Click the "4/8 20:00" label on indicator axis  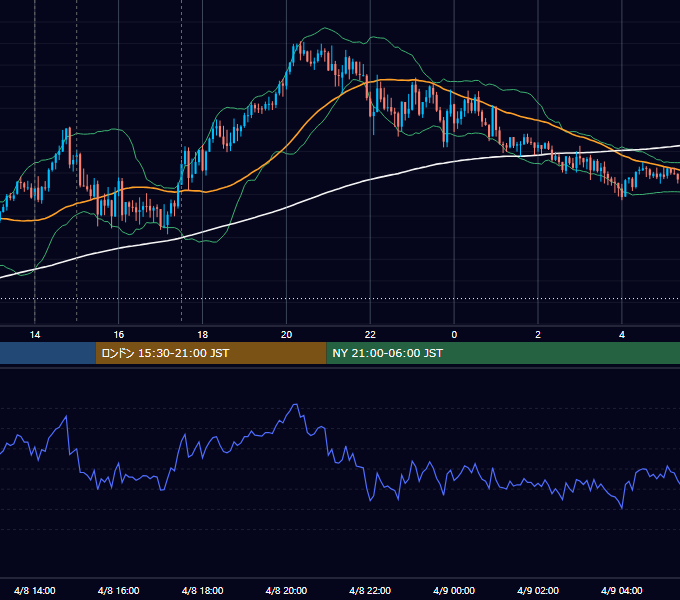pos(286,590)
